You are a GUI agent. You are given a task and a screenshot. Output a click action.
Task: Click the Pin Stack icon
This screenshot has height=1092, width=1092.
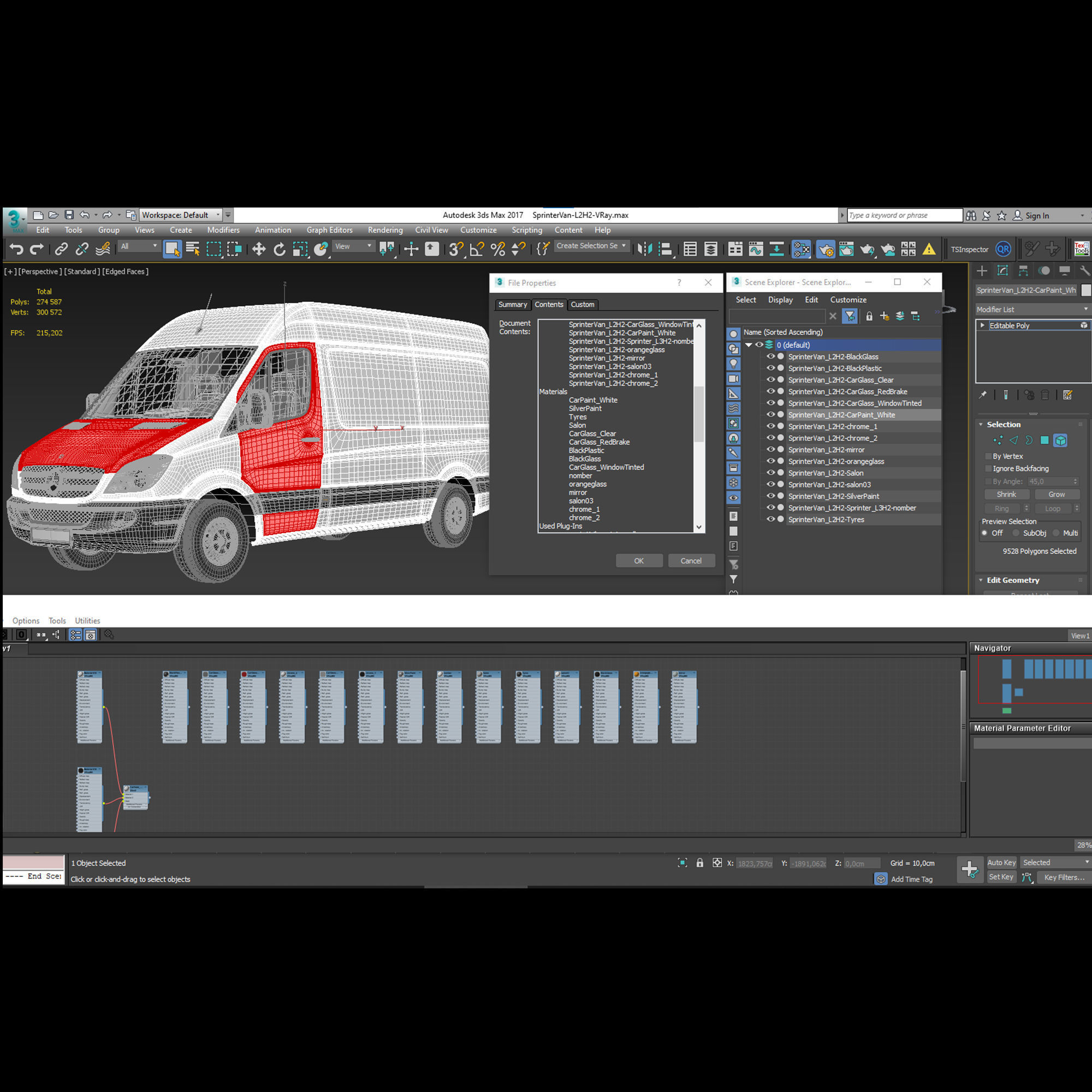pyautogui.click(x=983, y=395)
